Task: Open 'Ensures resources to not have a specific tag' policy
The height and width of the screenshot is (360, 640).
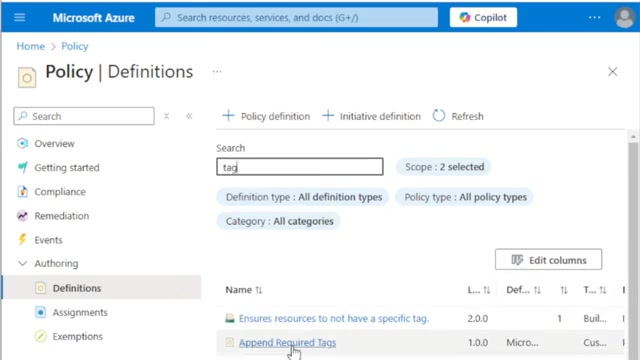Action: pos(334,318)
